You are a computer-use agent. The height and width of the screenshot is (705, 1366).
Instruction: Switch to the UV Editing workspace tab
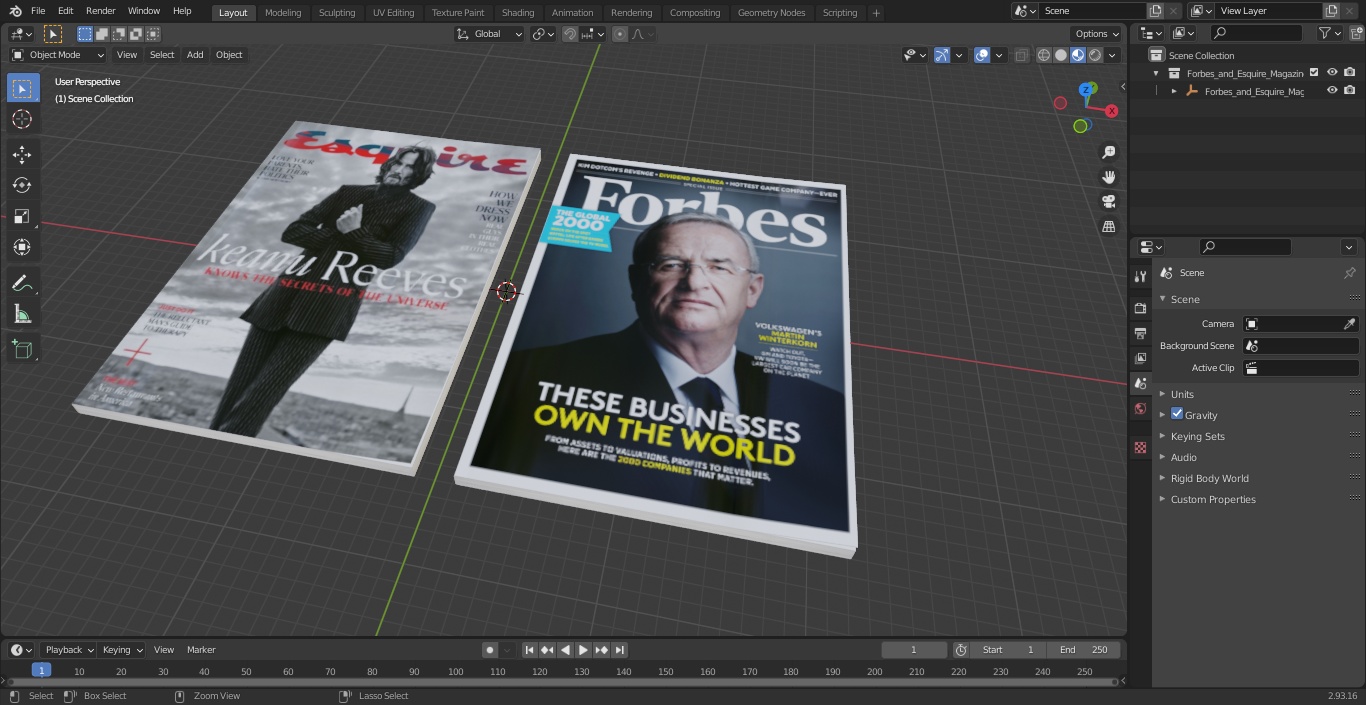393,13
